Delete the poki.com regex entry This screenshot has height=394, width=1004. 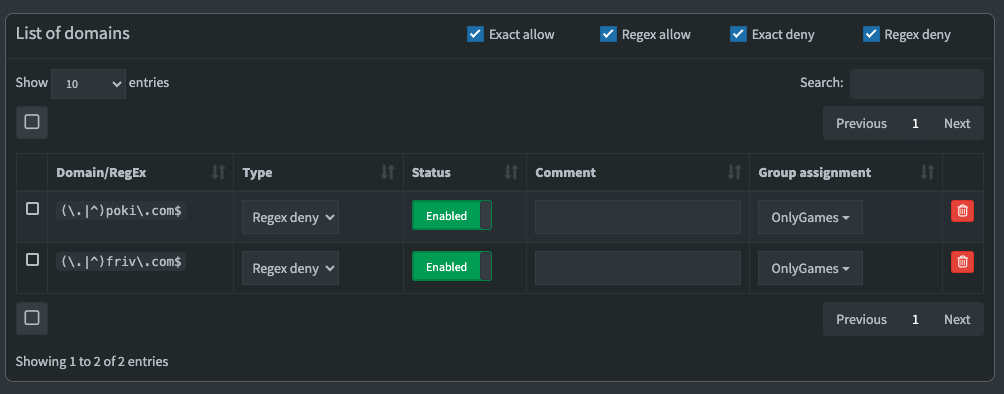[962, 211]
